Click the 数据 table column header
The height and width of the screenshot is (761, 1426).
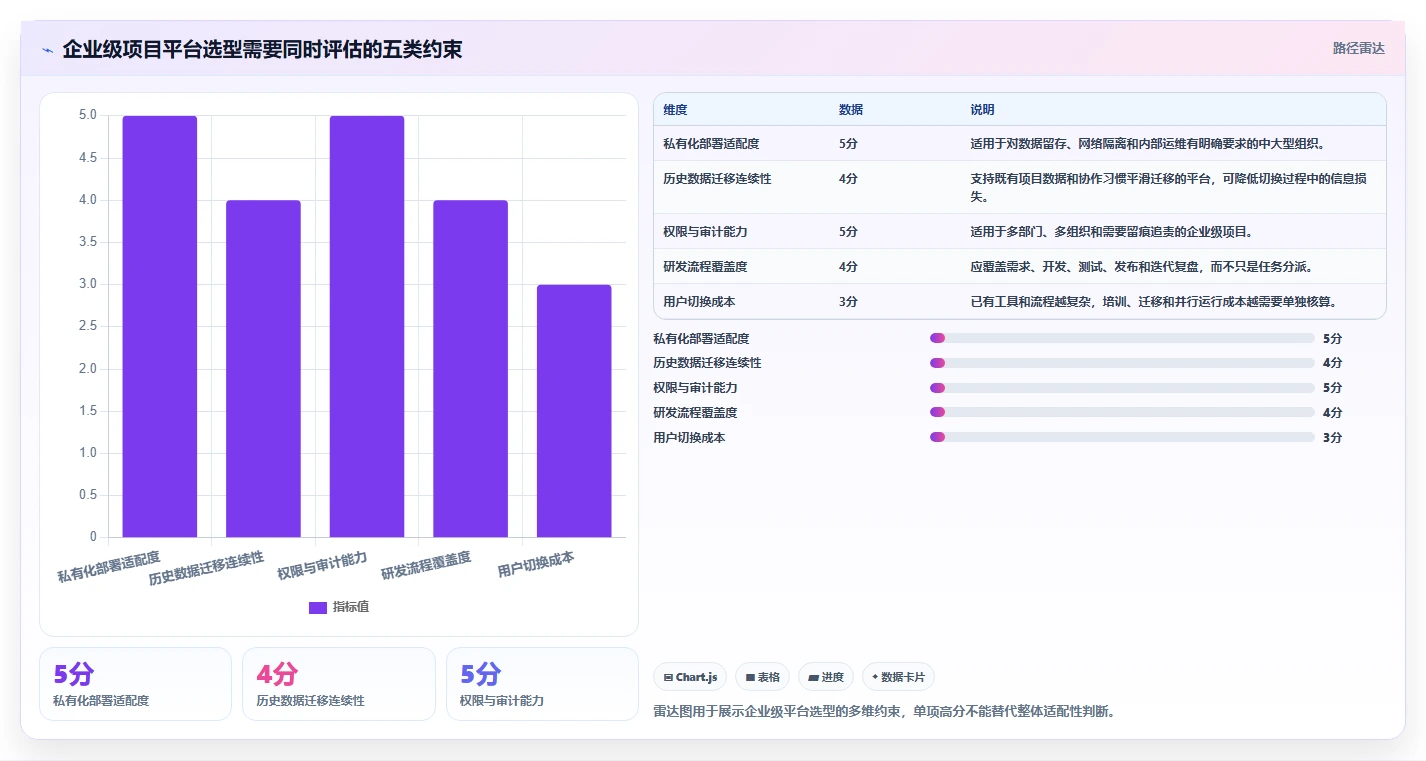(851, 110)
